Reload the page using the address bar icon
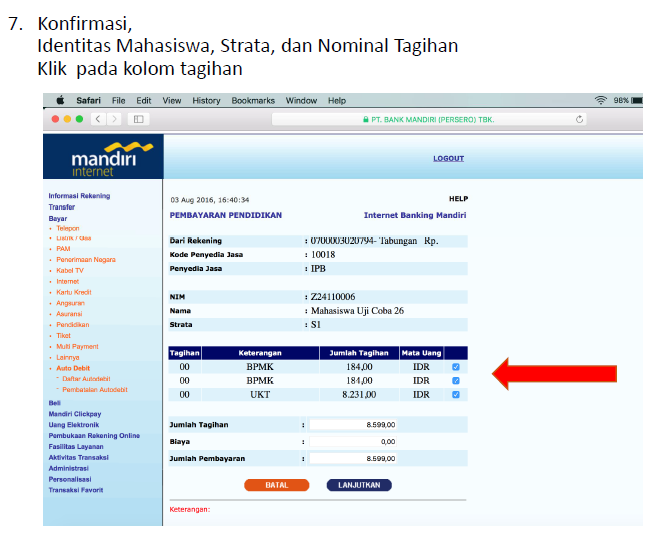The width and height of the screenshot is (672, 548). (x=580, y=119)
